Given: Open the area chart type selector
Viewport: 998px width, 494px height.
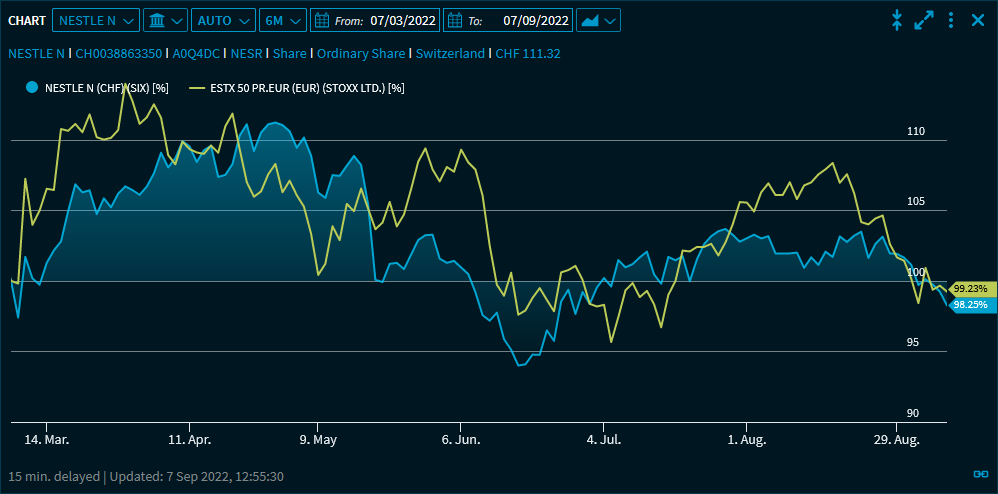Looking at the screenshot, I should click(x=598, y=20).
